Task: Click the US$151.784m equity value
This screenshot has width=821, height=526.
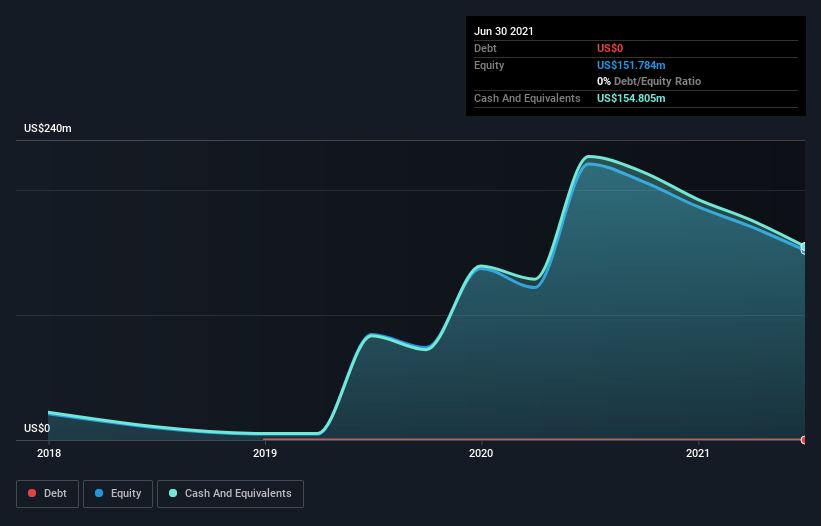Action: pyautogui.click(x=631, y=65)
